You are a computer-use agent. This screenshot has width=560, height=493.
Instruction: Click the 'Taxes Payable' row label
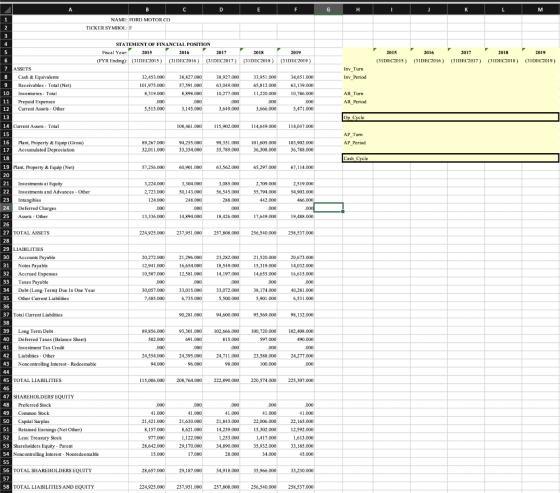(33, 282)
